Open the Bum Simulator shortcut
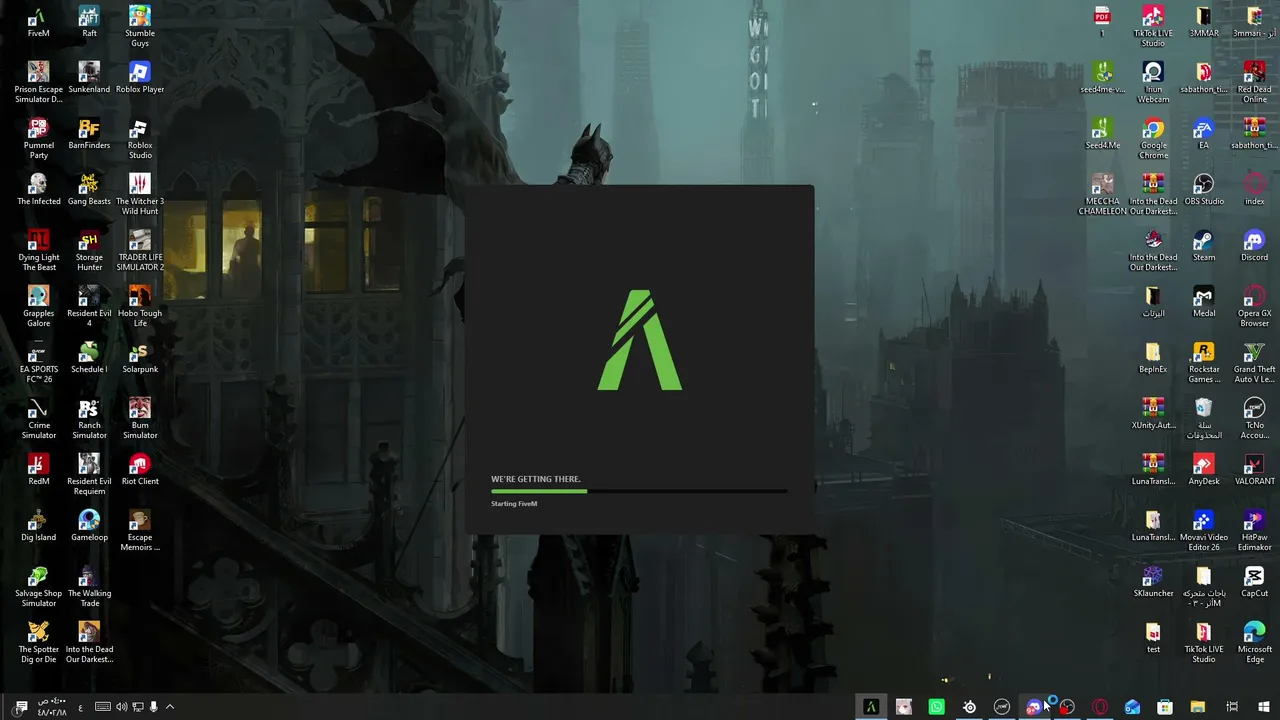The width and height of the screenshot is (1280, 720). (140, 419)
